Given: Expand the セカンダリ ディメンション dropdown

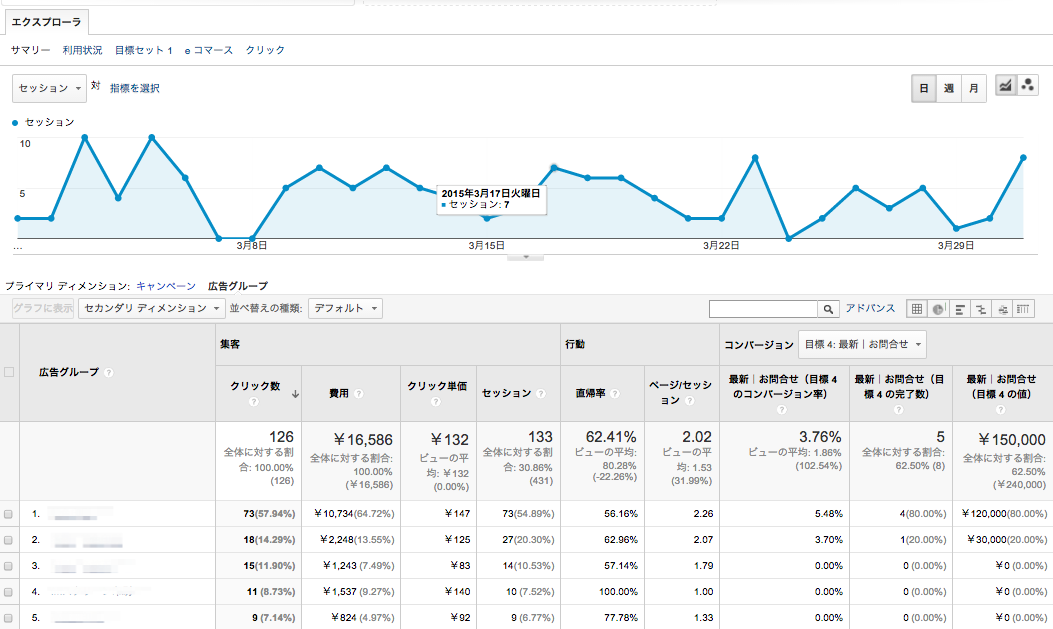Looking at the screenshot, I should (x=150, y=309).
